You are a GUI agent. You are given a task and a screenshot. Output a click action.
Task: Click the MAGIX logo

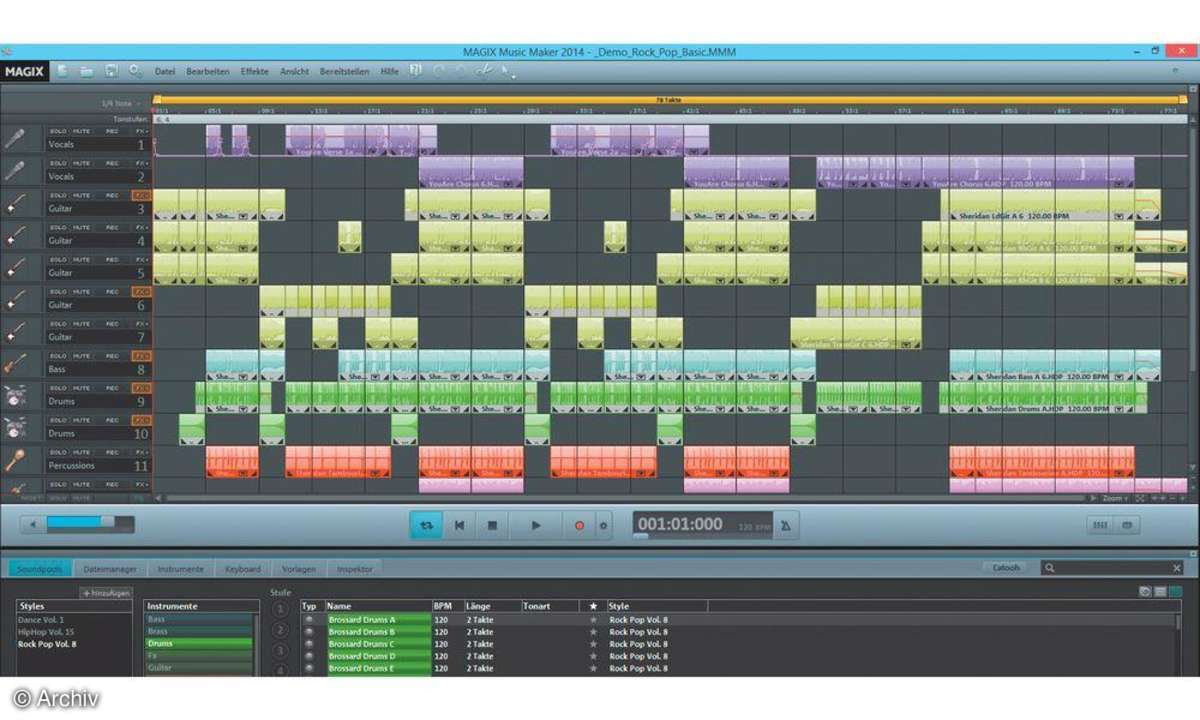pos(23,71)
